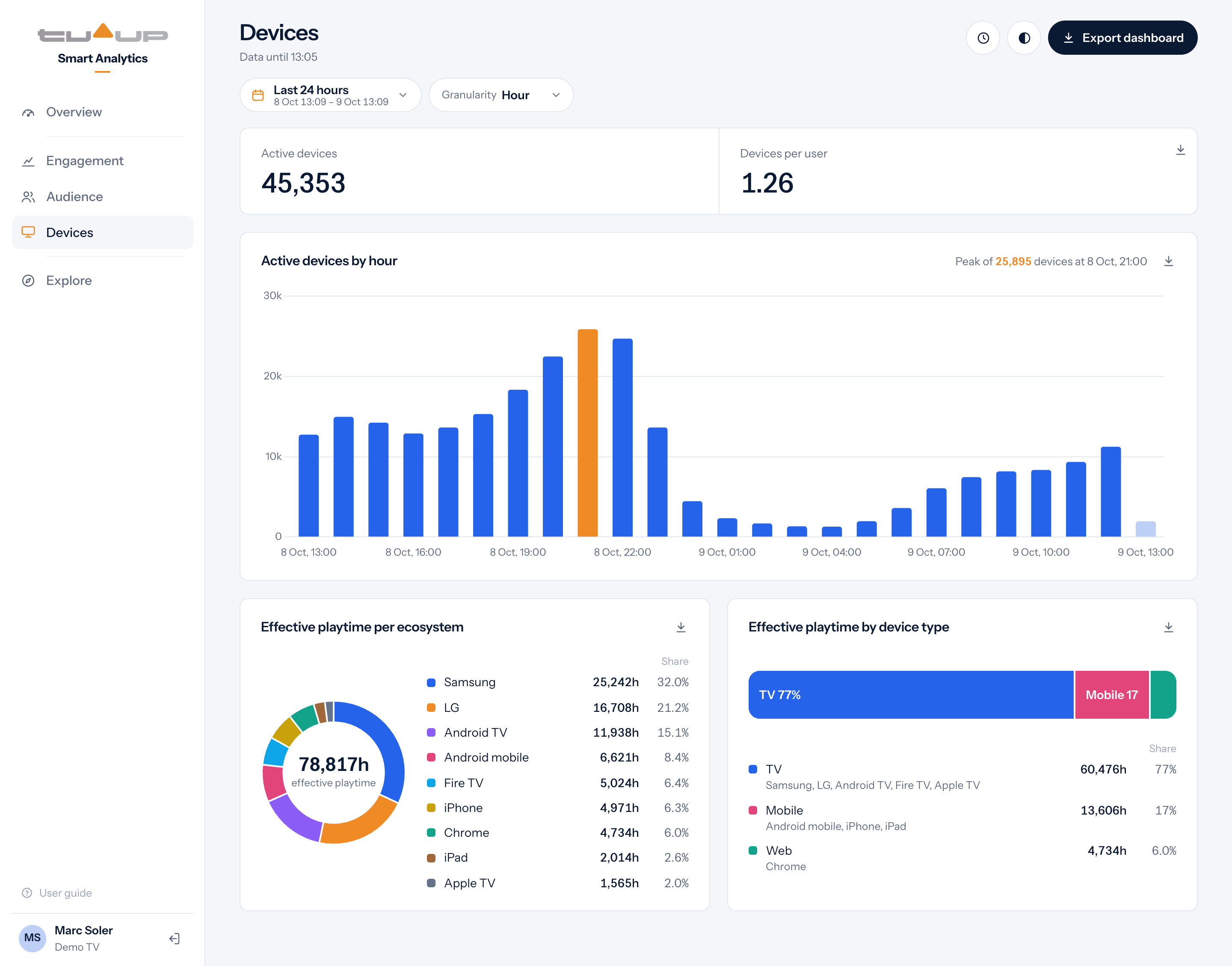This screenshot has width=1232, height=966.
Task: Click the calendar icon in date picker
Action: [258, 95]
